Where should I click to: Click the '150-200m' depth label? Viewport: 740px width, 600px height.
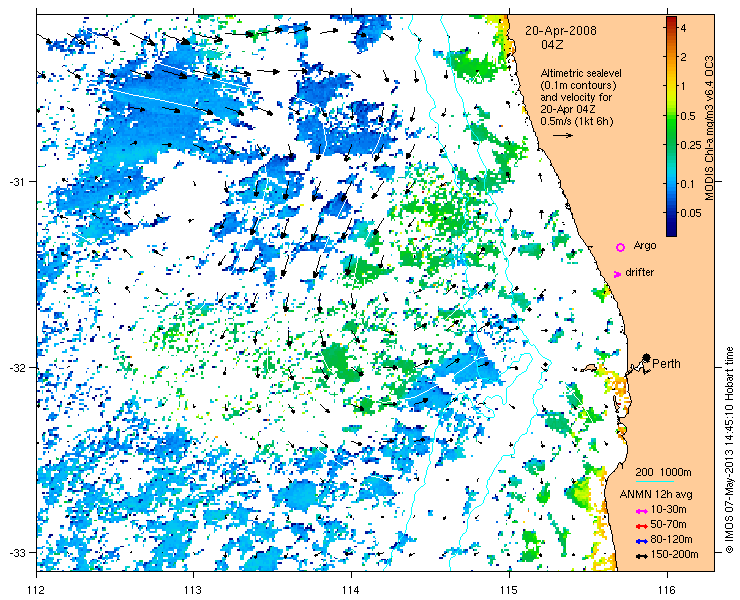[674, 555]
